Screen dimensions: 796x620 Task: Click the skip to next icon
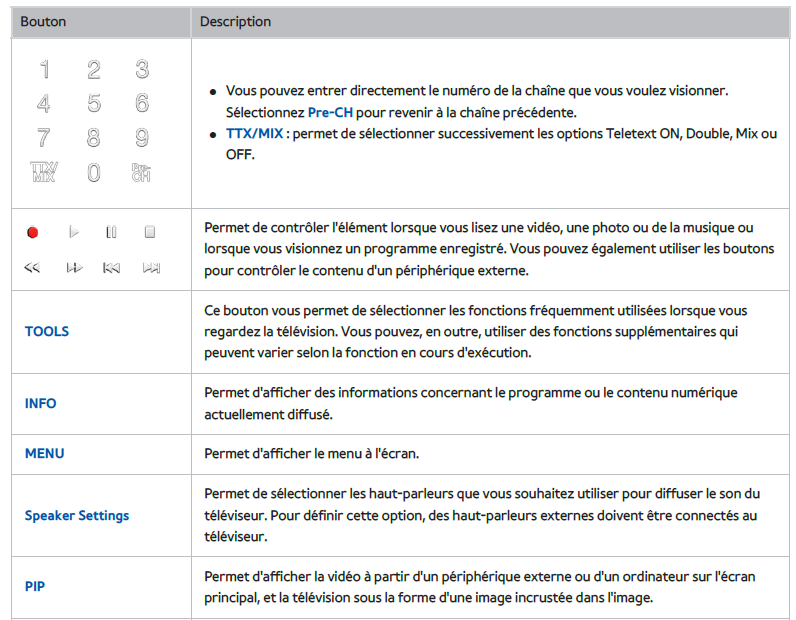(x=151, y=268)
